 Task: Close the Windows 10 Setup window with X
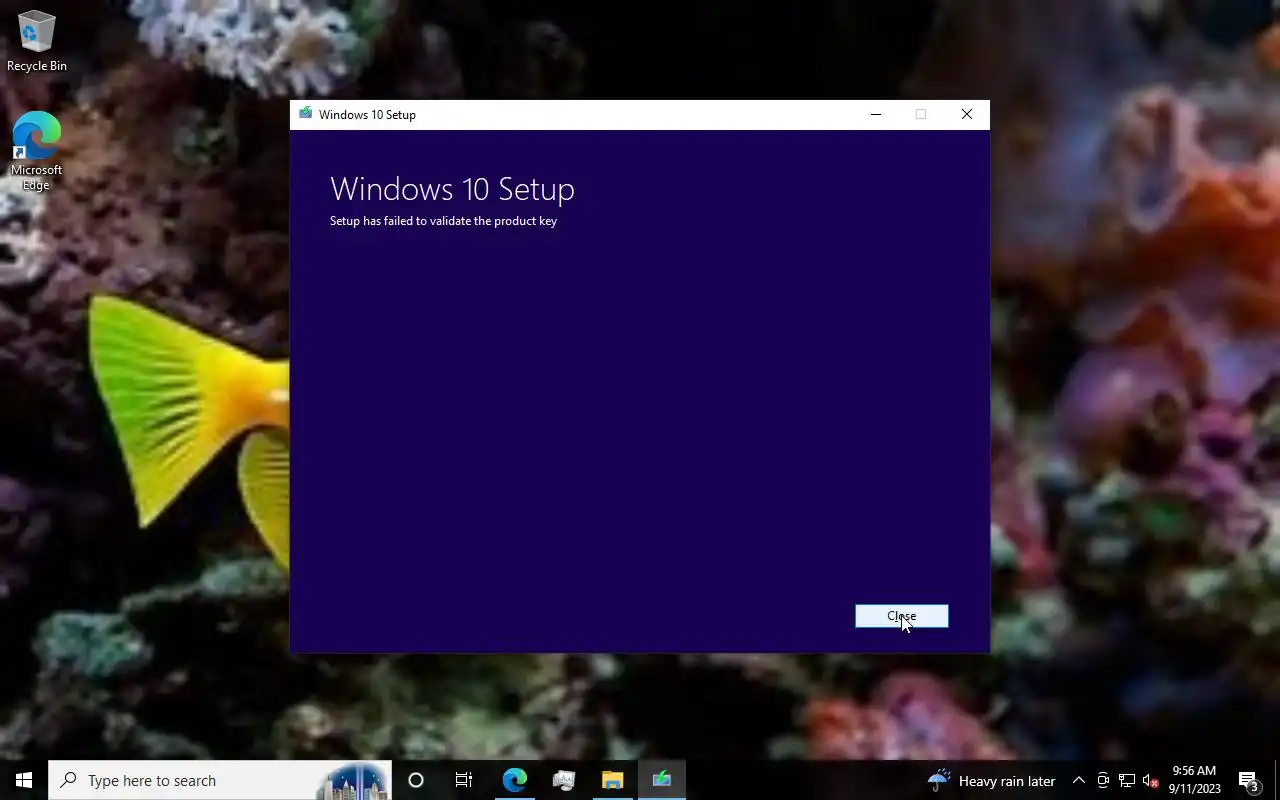[966, 114]
